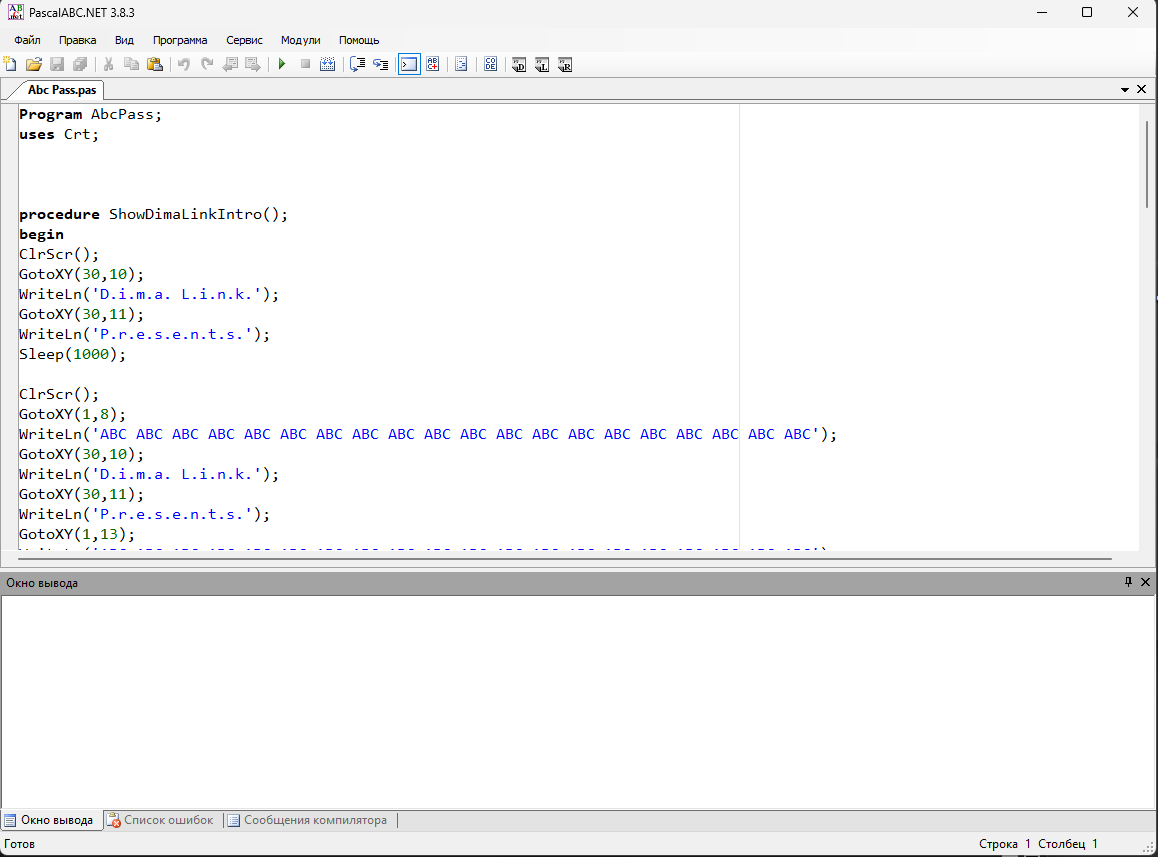
Task: Run the program with the green play icon
Action: coord(281,64)
